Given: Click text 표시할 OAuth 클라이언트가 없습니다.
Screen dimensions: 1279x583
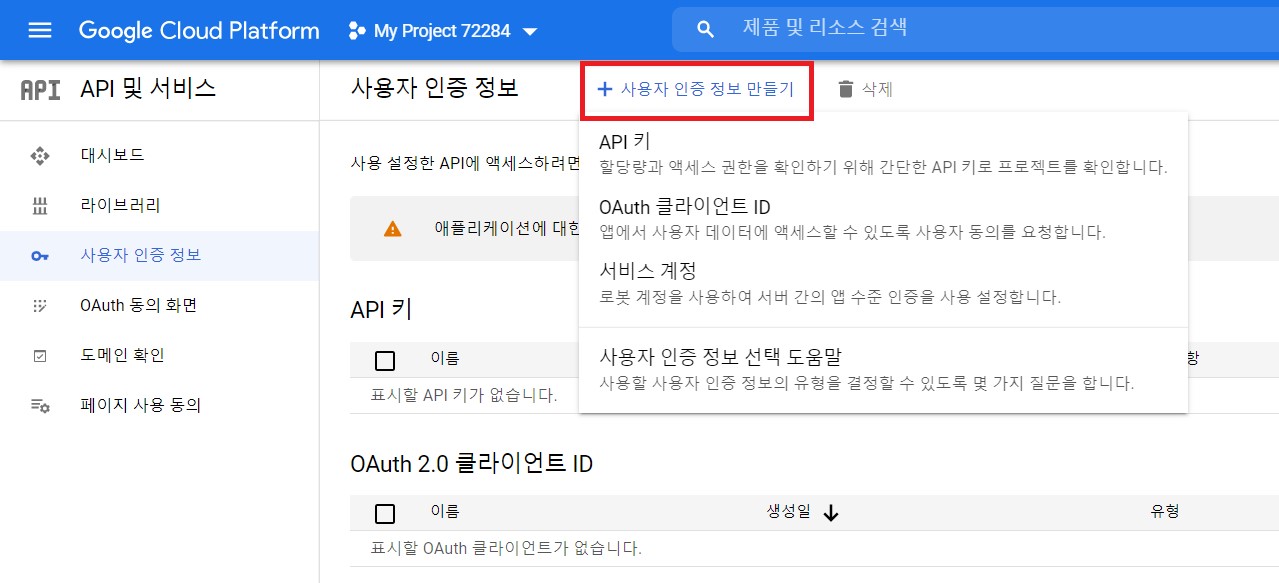Looking at the screenshot, I should click(x=506, y=548).
